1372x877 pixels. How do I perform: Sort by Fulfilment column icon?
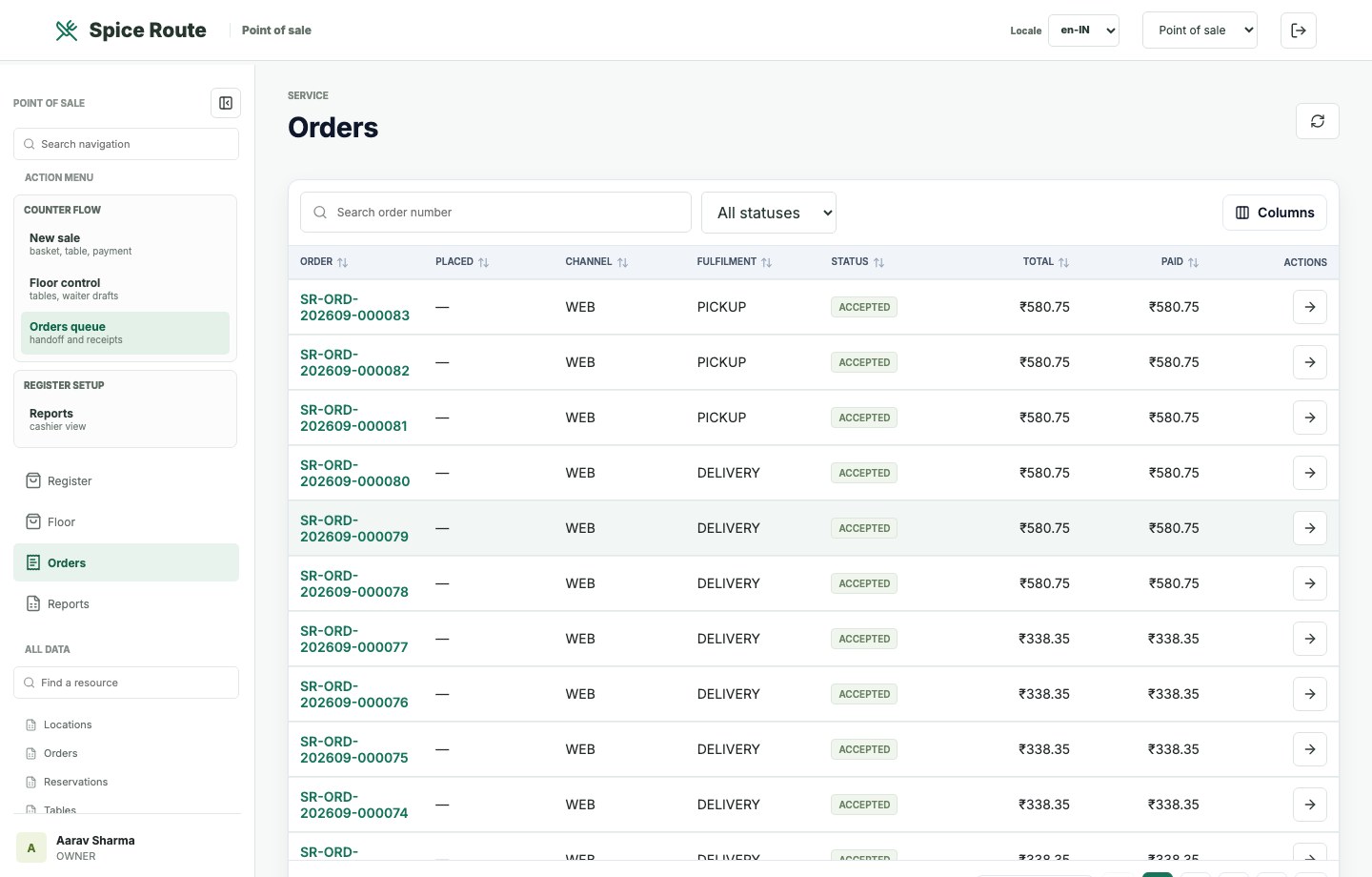click(x=767, y=262)
